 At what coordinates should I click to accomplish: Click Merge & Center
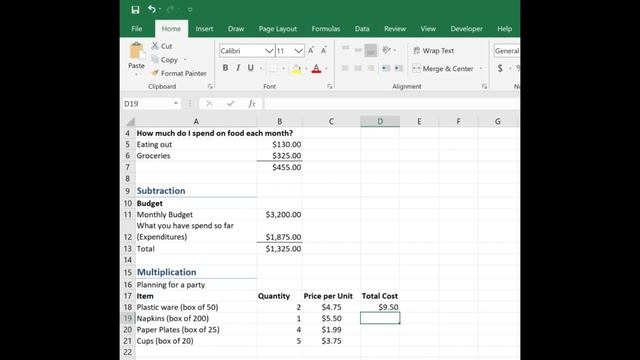pyautogui.click(x=443, y=69)
